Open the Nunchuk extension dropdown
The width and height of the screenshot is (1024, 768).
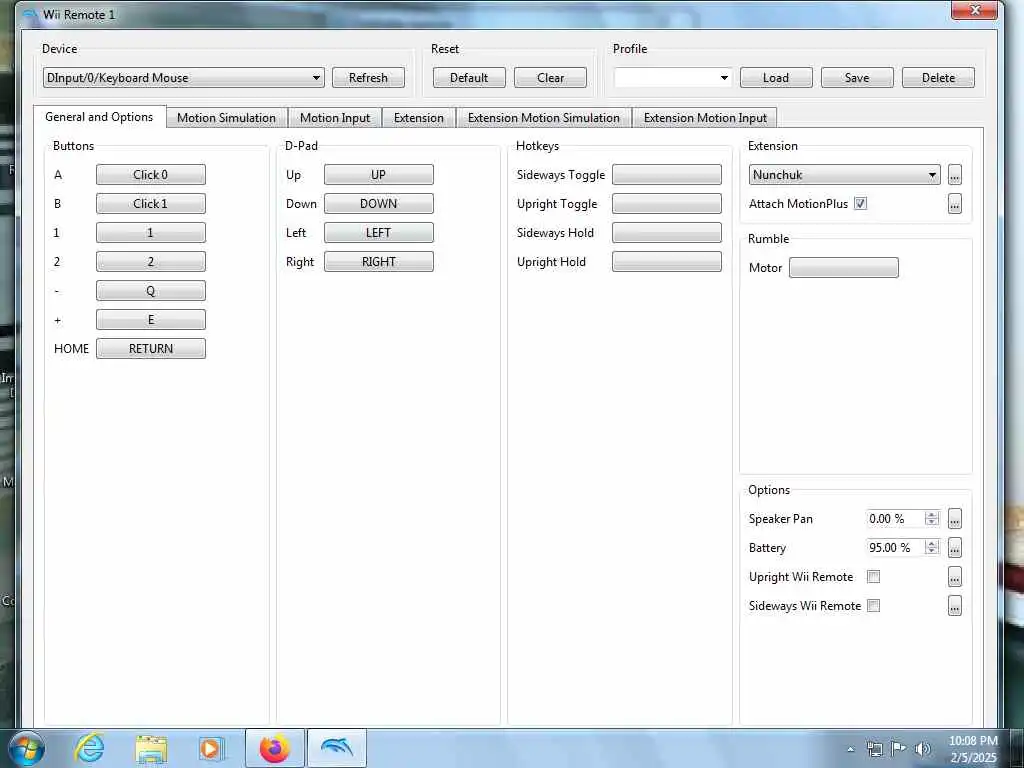[844, 174]
